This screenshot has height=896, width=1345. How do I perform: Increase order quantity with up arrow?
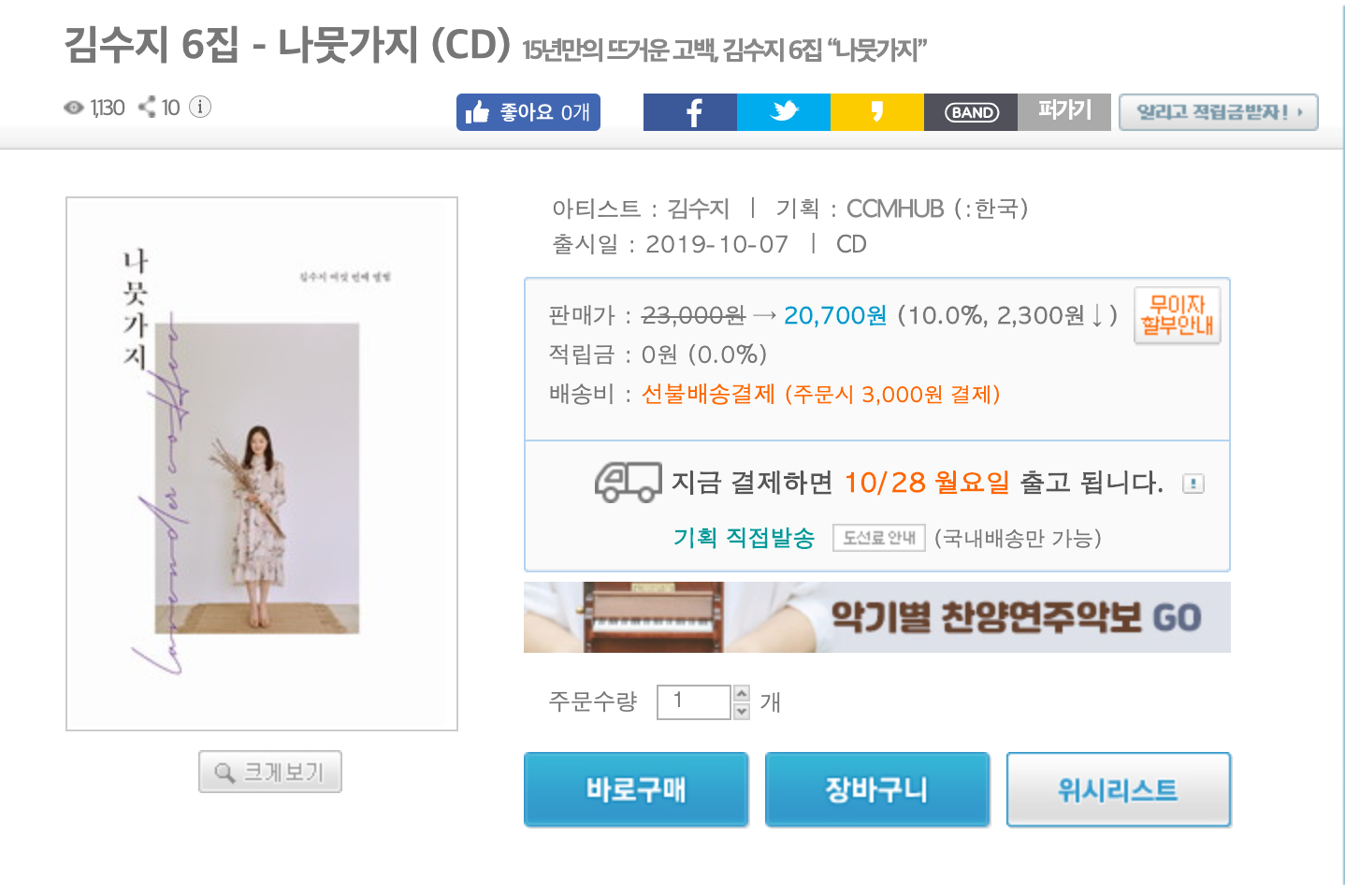[742, 694]
